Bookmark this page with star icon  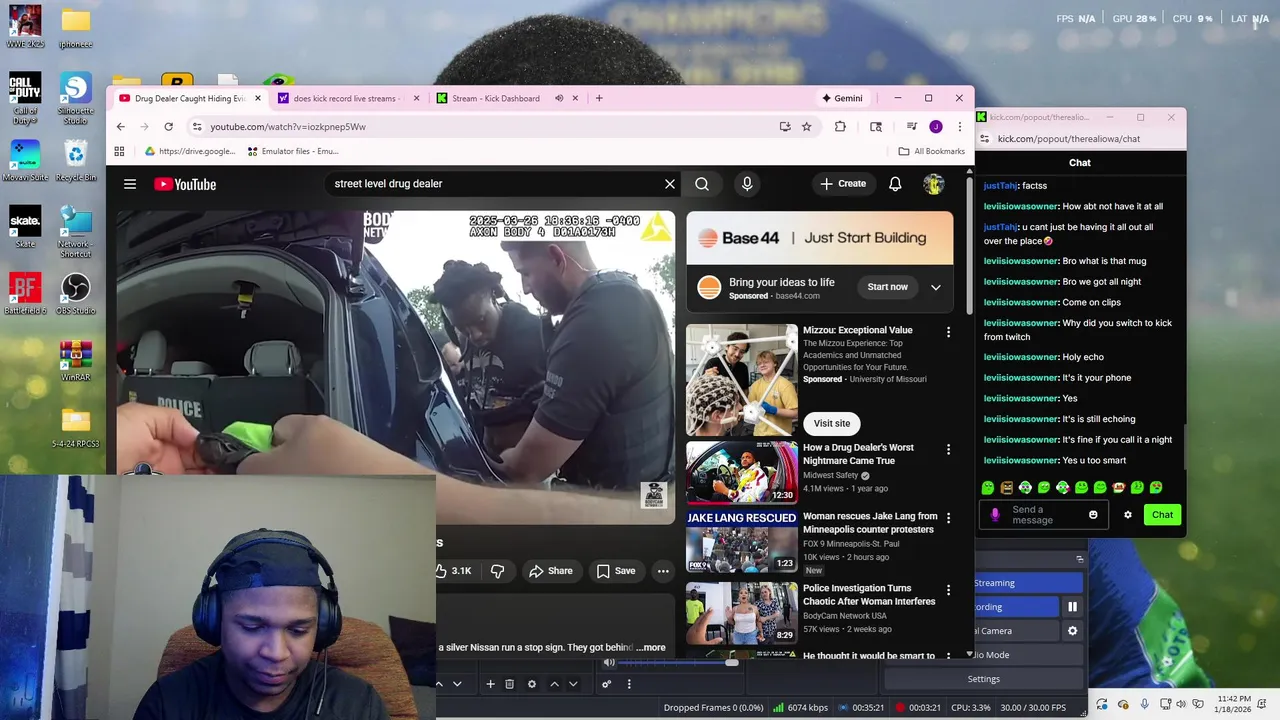click(806, 127)
